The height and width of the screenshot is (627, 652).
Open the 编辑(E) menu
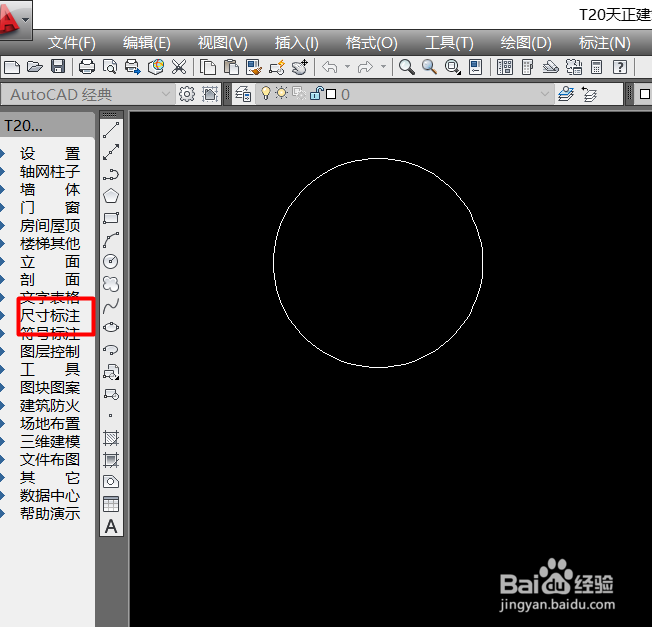click(x=146, y=43)
